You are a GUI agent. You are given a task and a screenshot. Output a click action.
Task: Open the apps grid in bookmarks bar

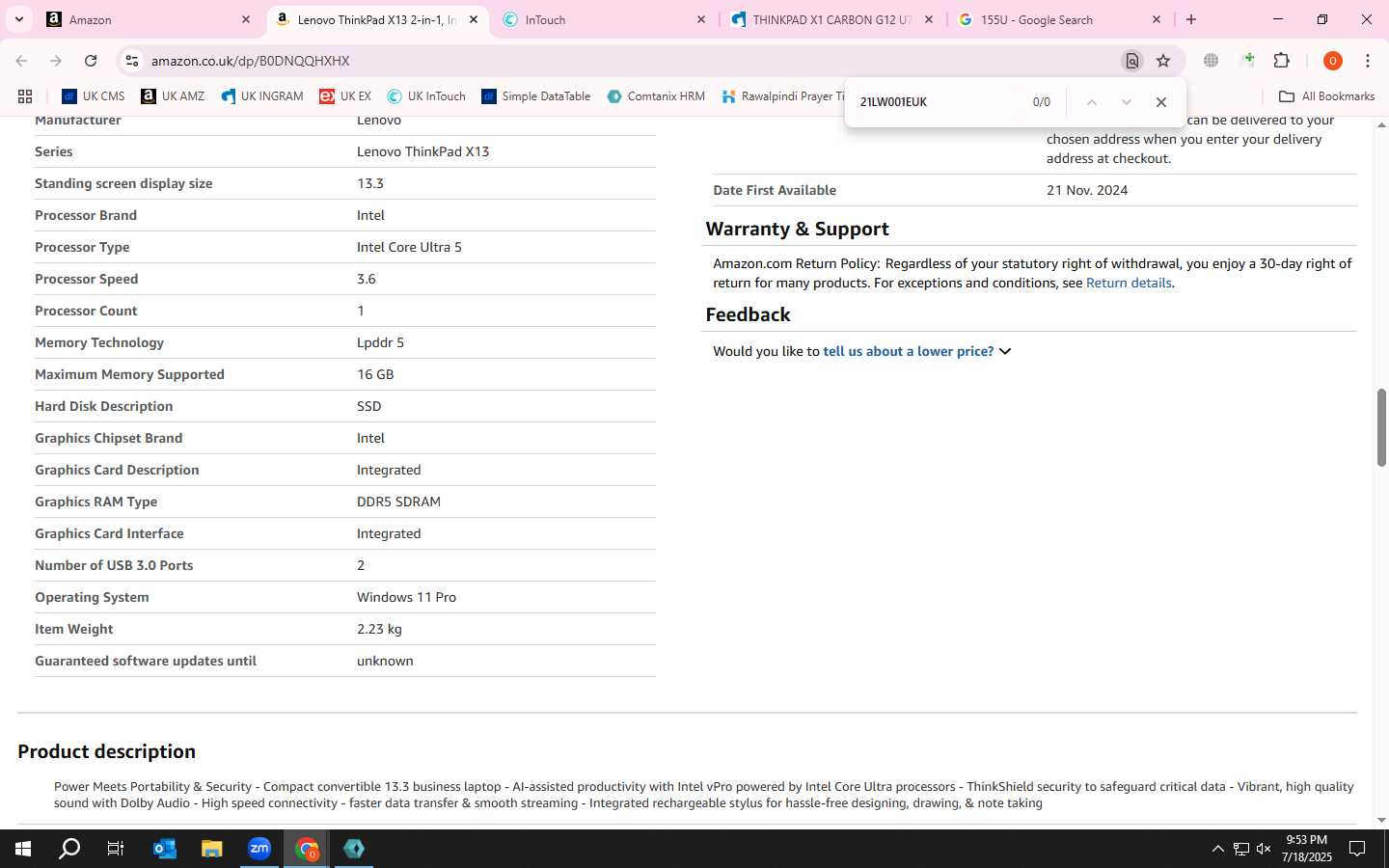25,96
